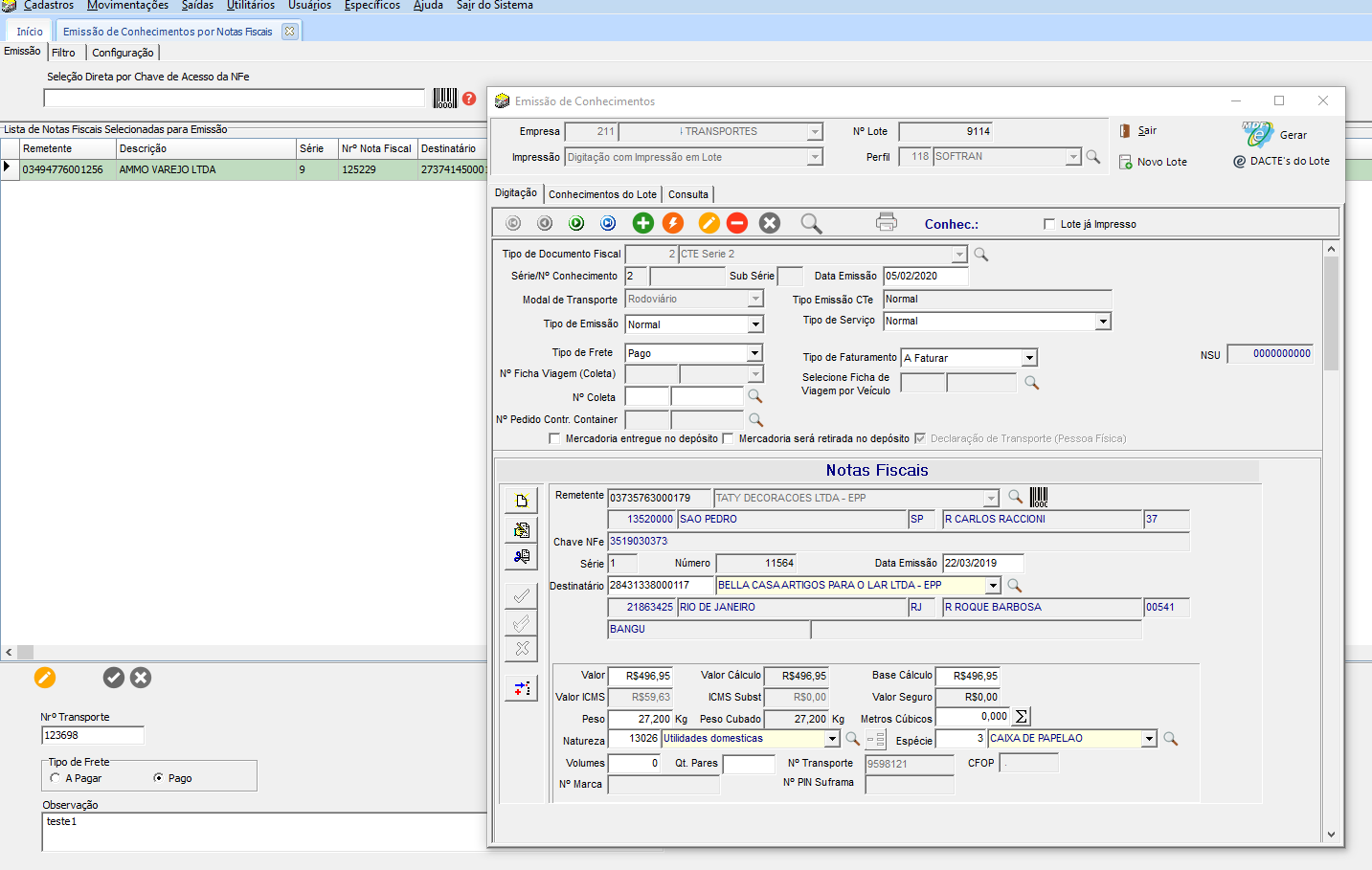1372x870 pixels.
Task: Click the sigma button beside Metros Cúbicos
Action: 1022,717
